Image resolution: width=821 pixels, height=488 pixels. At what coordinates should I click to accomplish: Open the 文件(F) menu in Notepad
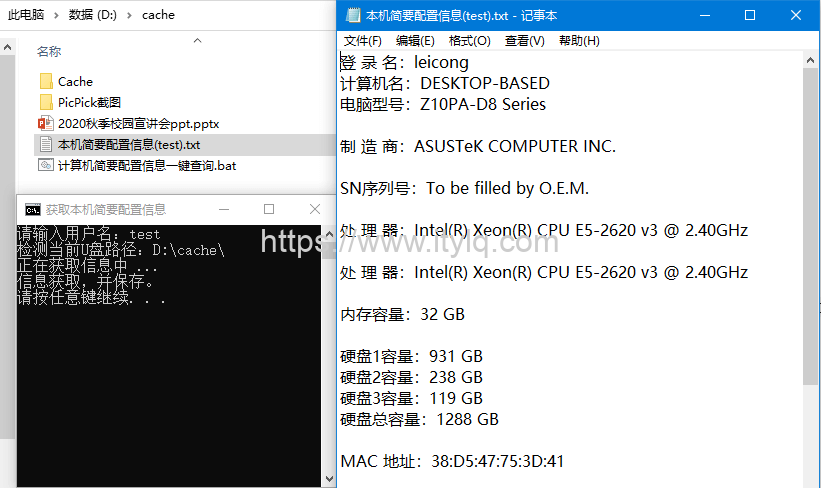click(x=362, y=41)
